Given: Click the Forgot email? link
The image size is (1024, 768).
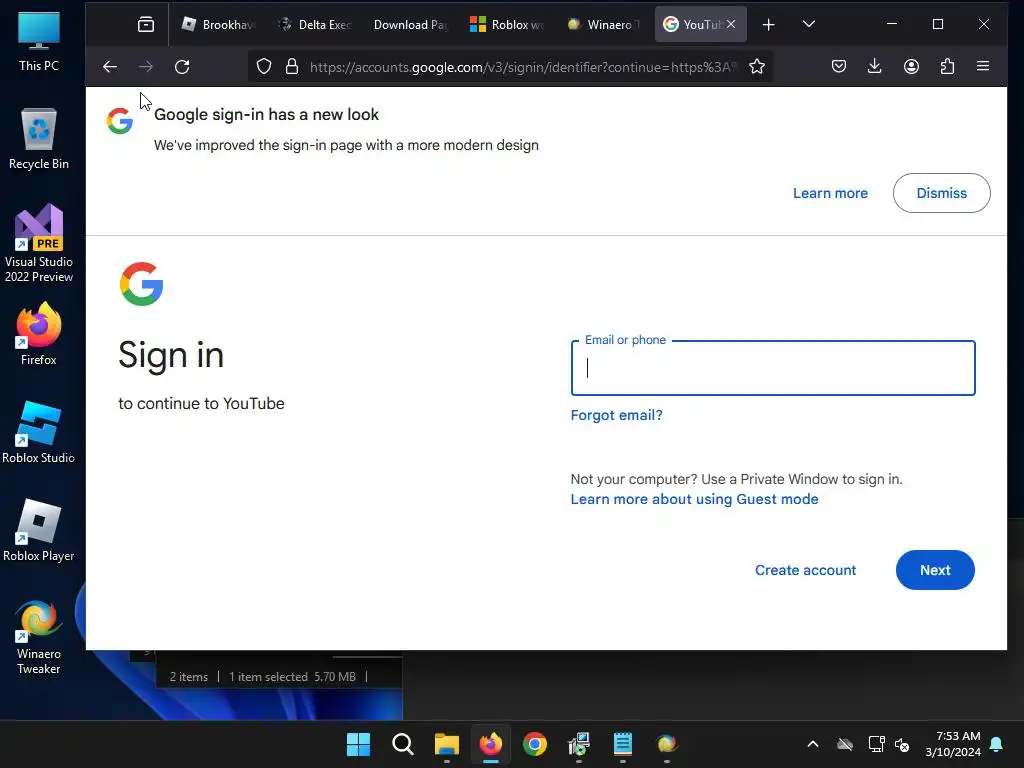Looking at the screenshot, I should pos(616,415).
